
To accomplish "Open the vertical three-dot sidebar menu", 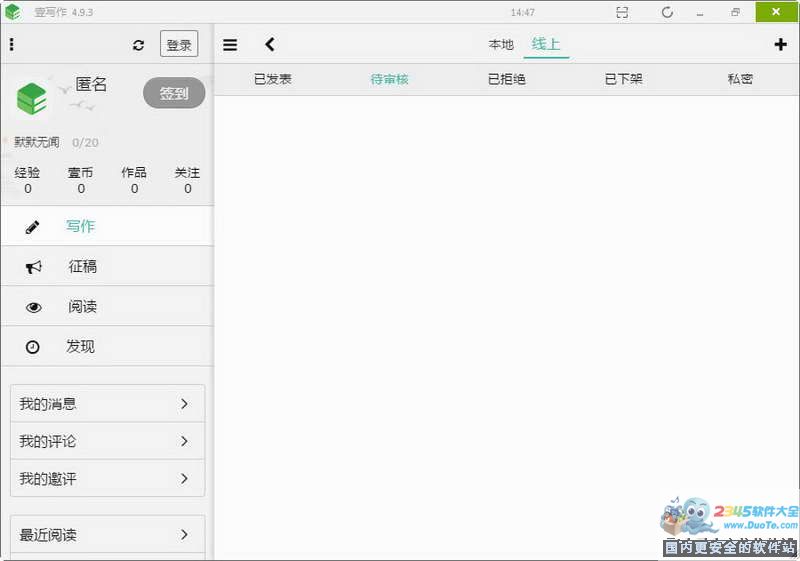I will [x=12, y=44].
